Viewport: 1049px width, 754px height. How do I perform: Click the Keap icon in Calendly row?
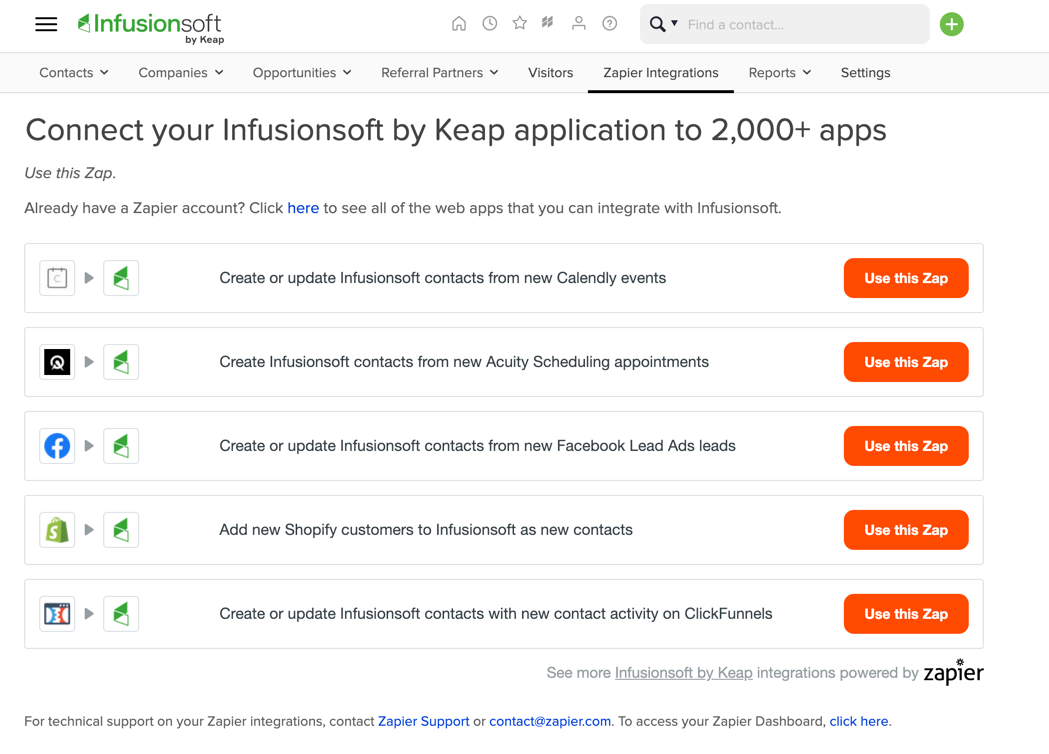pyautogui.click(x=121, y=278)
